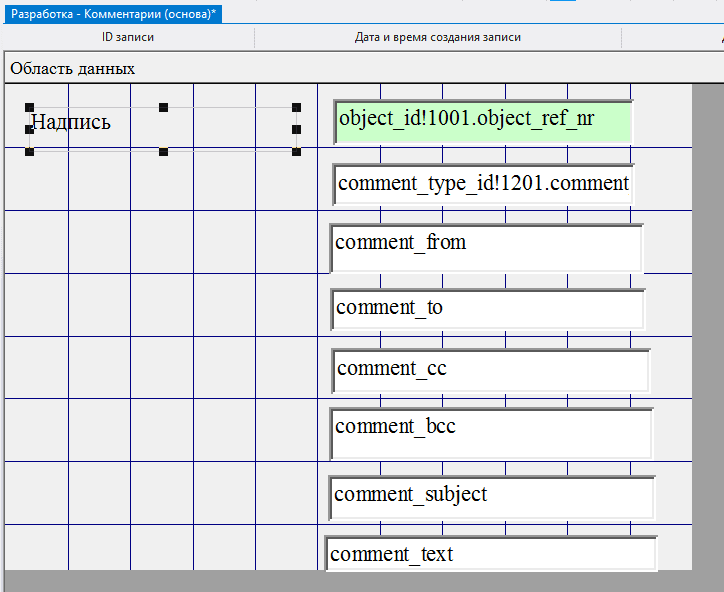Viewport: 724px width, 592px height.
Task: Click the top-left resize handle of Надпись label
Action: click(x=29, y=107)
